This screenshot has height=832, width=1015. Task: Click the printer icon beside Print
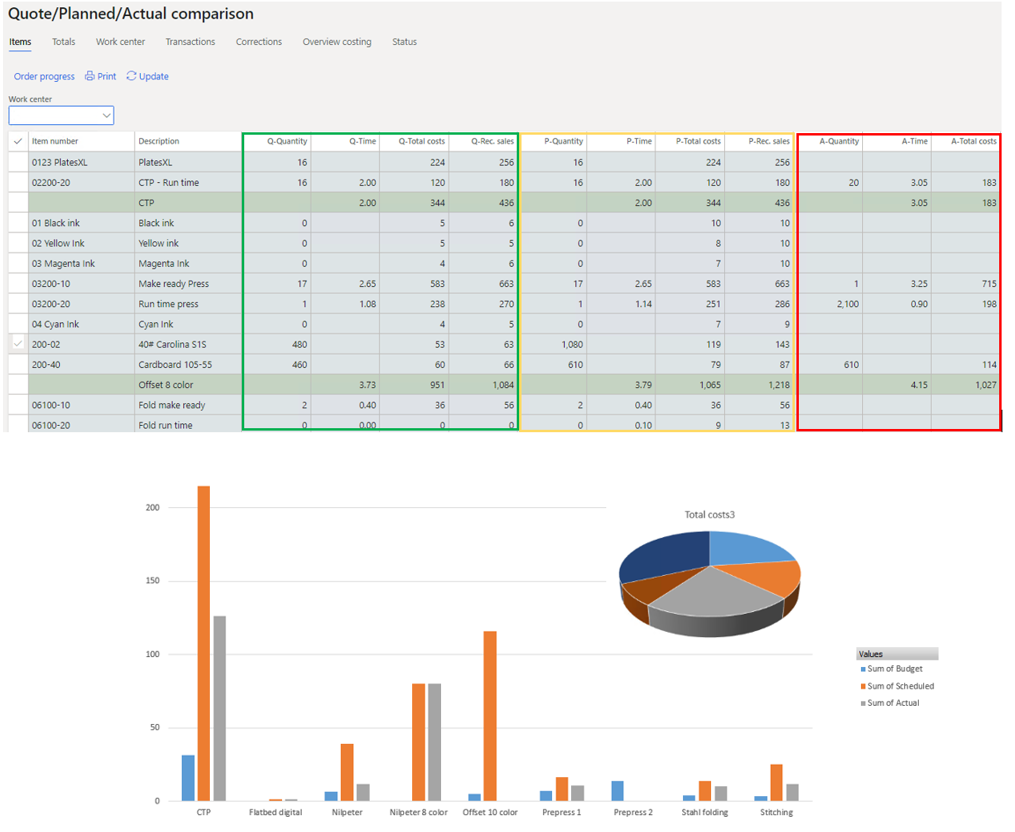(x=88, y=76)
